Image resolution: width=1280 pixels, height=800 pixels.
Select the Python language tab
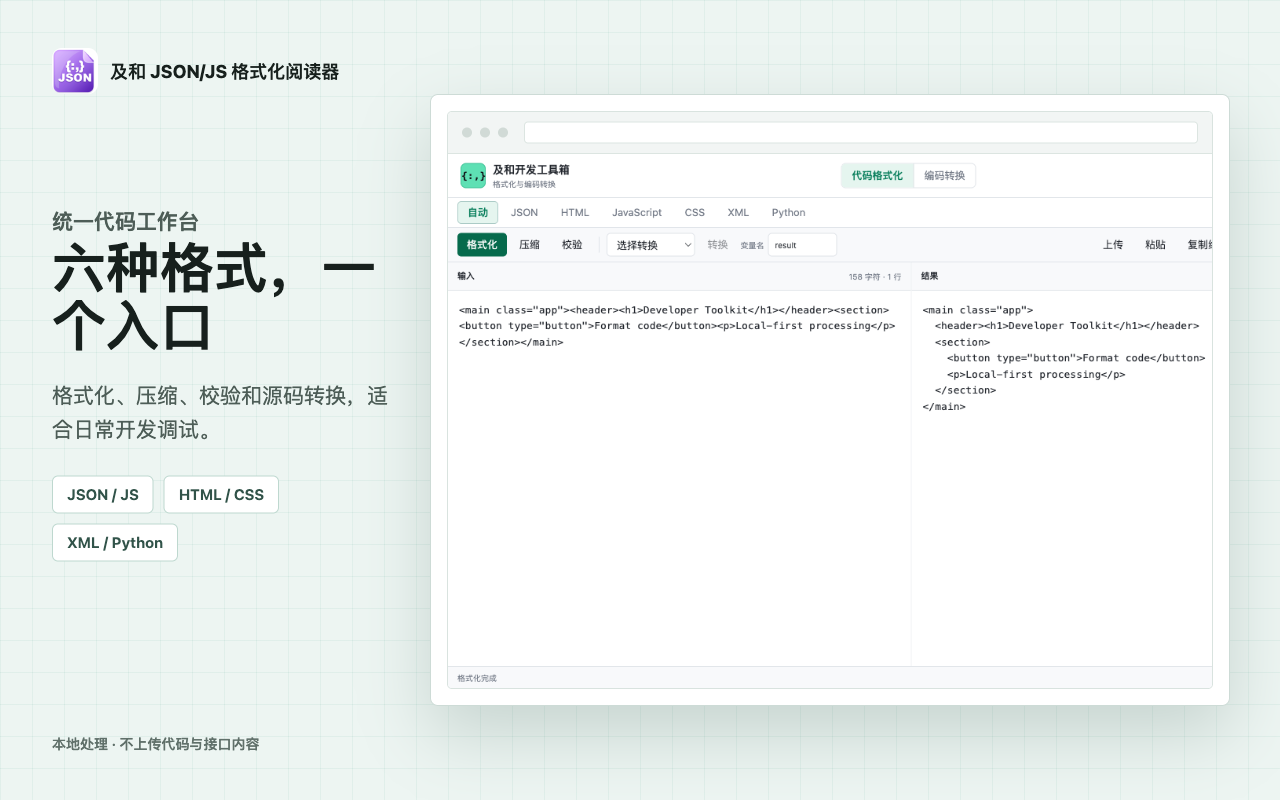tap(788, 213)
